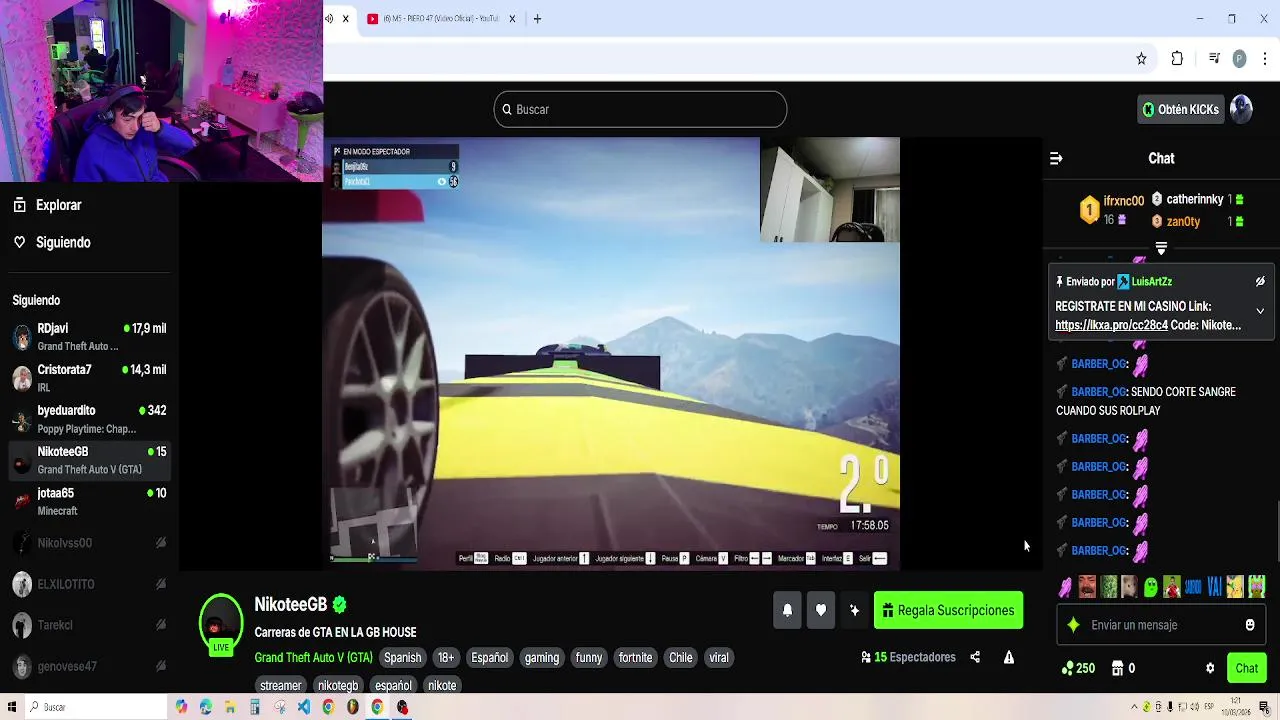
Task: Send message with the green Chat button
Action: point(1246,668)
